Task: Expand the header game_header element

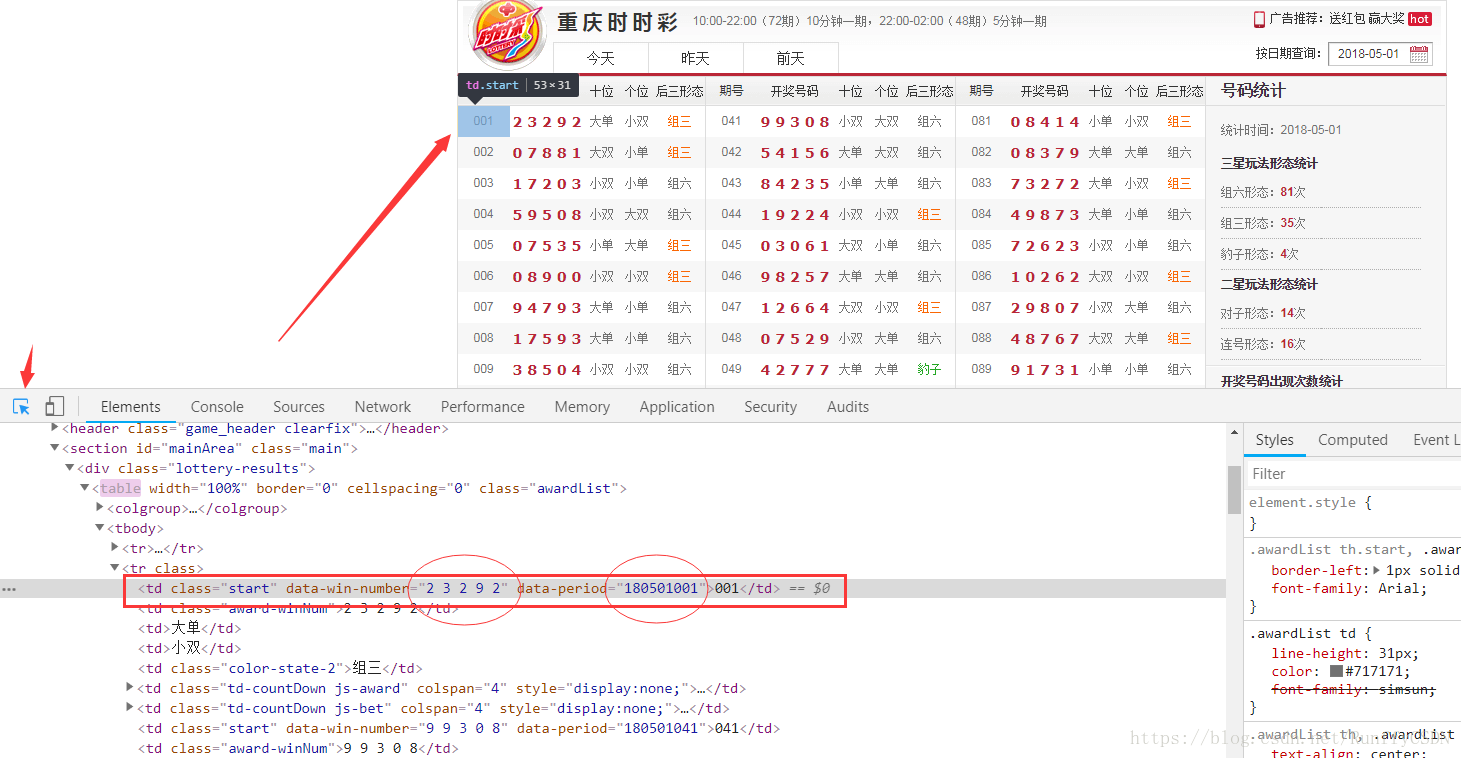Action: click(x=55, y=428)
